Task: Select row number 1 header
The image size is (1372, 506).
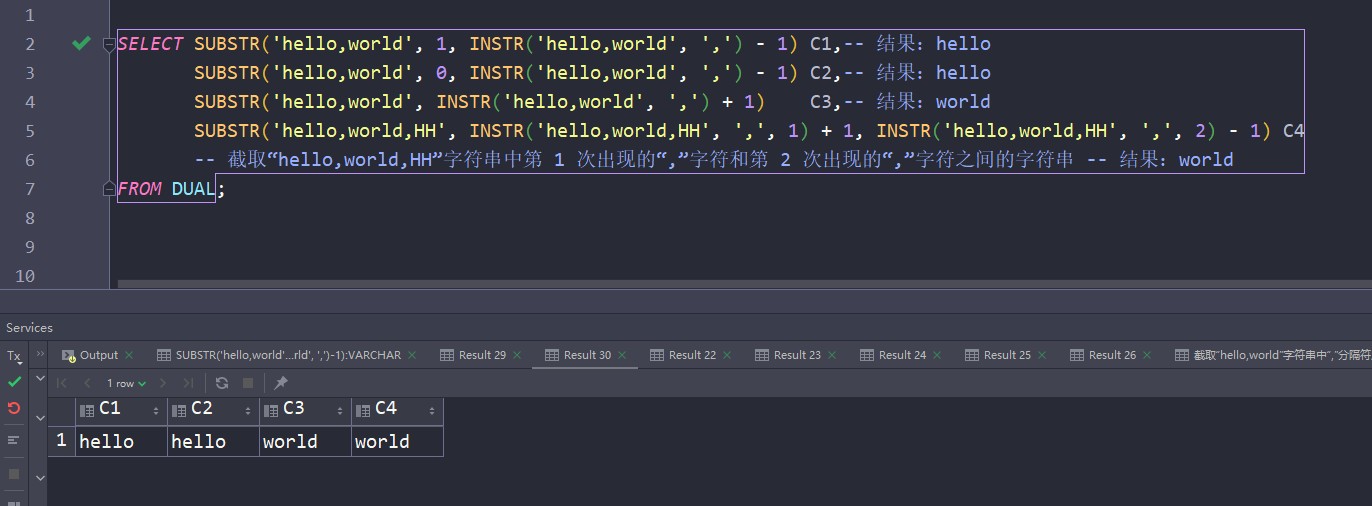Action: click(x=61, y=441)
